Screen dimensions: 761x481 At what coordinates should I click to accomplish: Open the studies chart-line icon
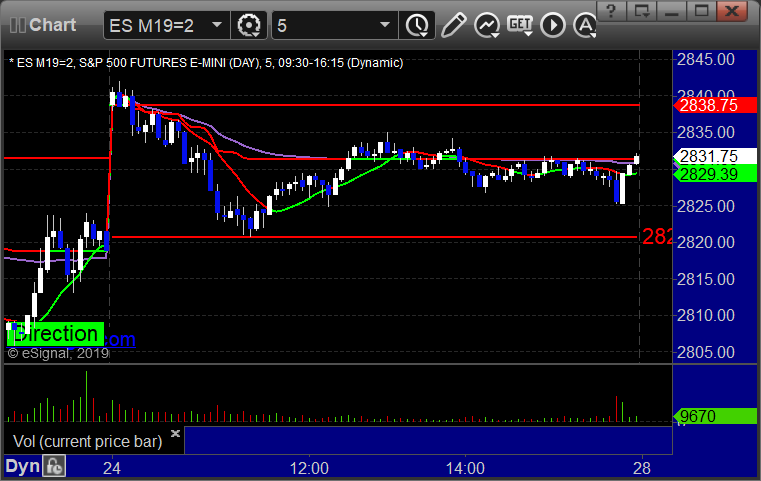(x=487, y=25)
